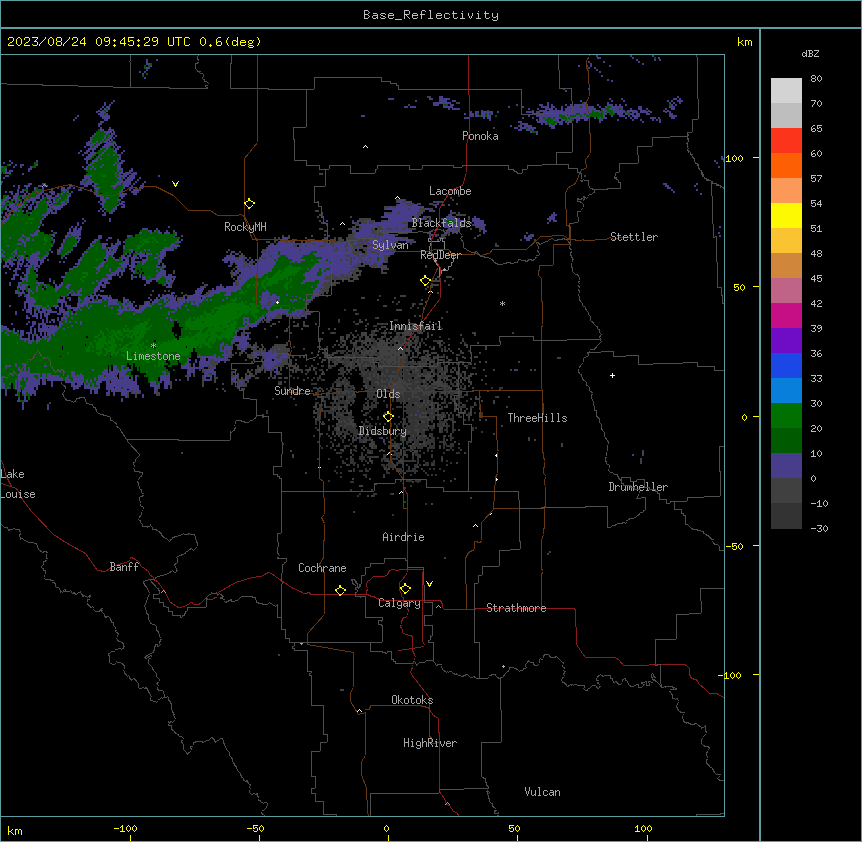
Task: Click the Ponoka city label
Action: (x=480, y=136)
